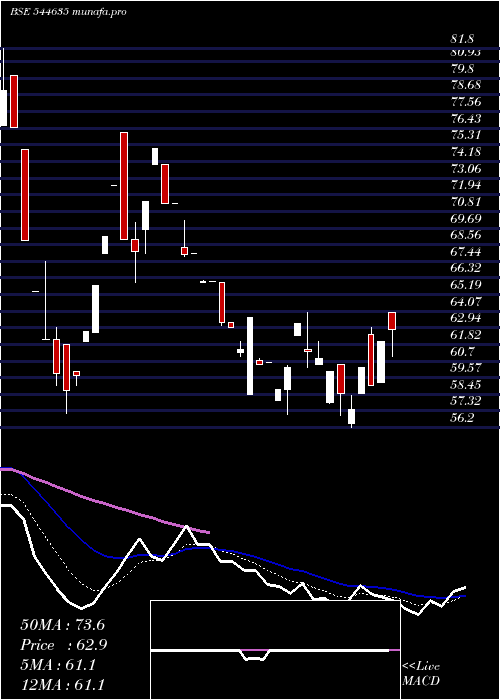Viewport: 500px width, 700px height.
Task: Click the 77.56 price level label
Action: pyautogui.click(x=466, y=102)
